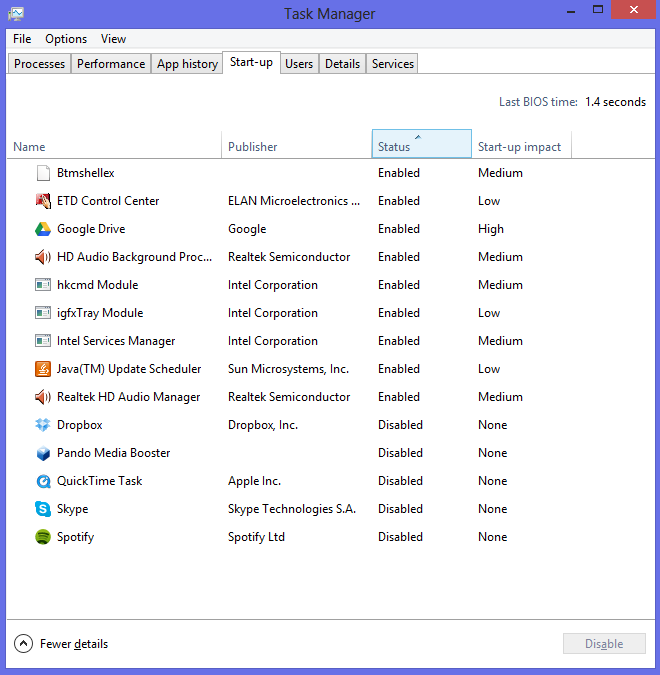Click the Spotify Ltd publisher cell
This screenshot has width=660, height=675.
click(257, 537)
